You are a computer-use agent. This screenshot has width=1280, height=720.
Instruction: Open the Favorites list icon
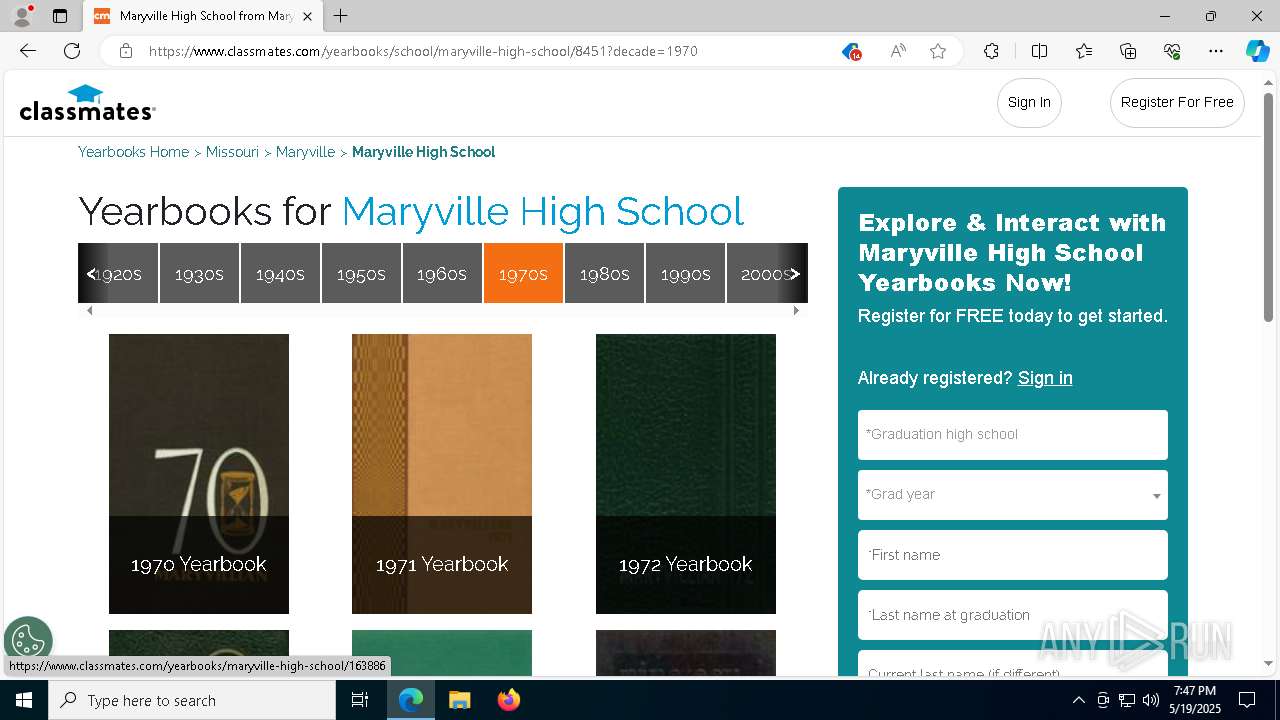(1084, 51)
